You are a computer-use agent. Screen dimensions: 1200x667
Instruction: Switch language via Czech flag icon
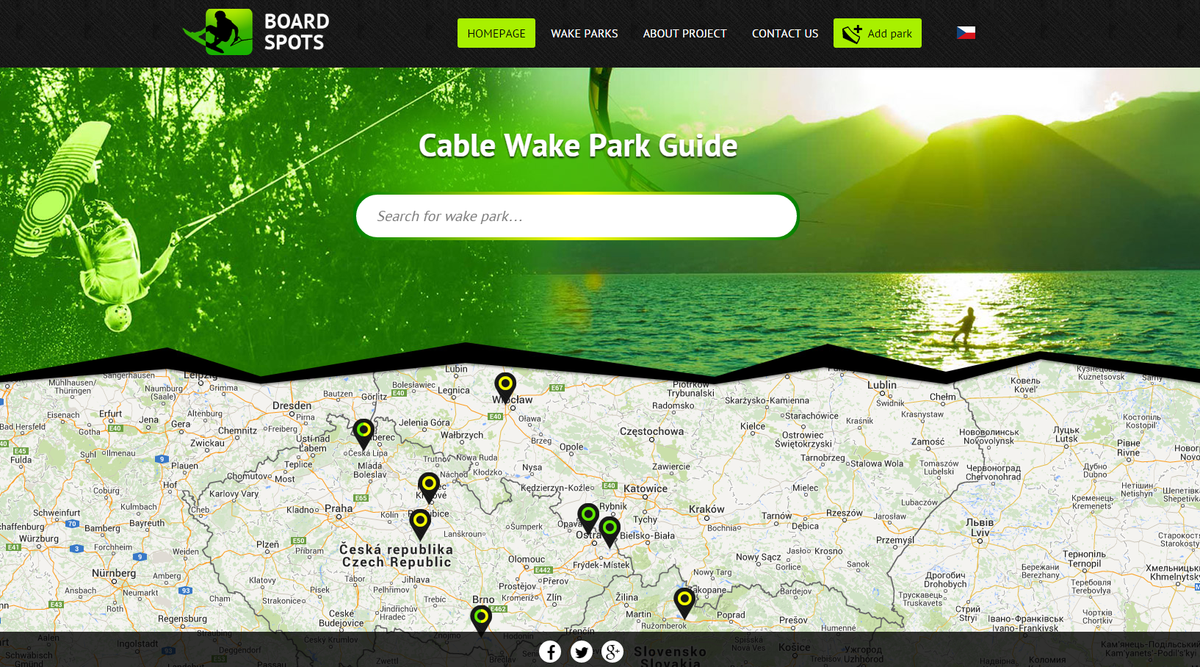point(966,33)
